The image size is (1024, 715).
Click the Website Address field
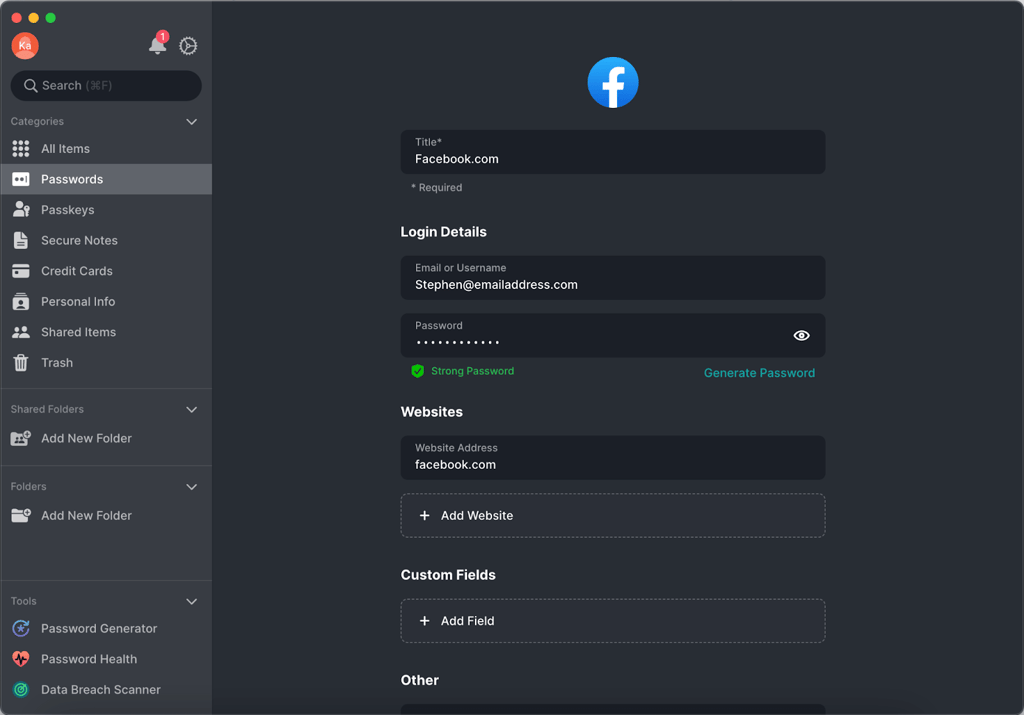click(x=613, y=458)
